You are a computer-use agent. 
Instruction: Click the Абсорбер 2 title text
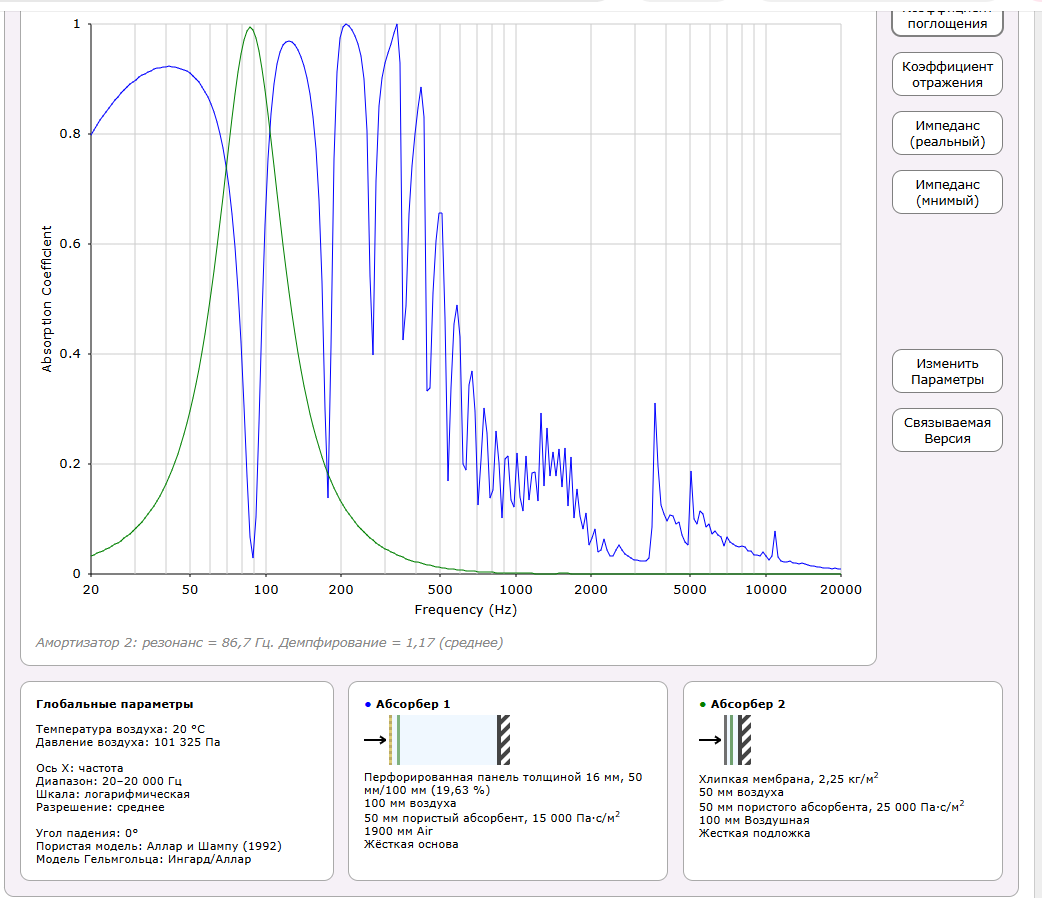tap(748, 704)
